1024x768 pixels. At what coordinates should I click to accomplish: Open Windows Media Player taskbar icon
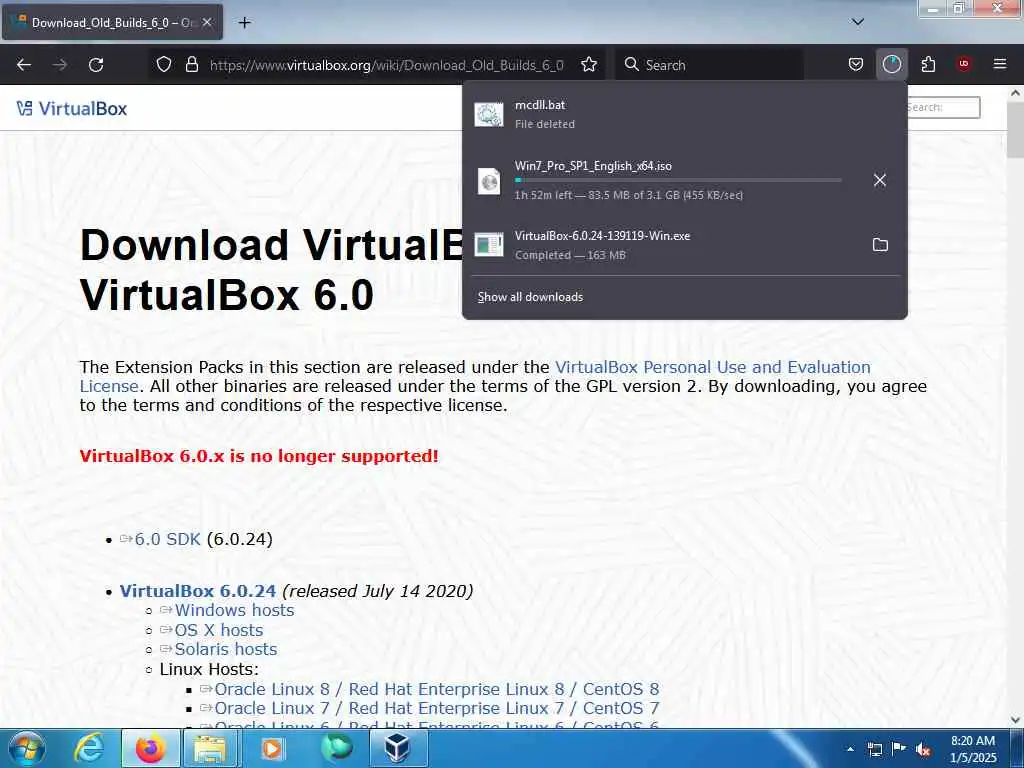tap(273, 749)
